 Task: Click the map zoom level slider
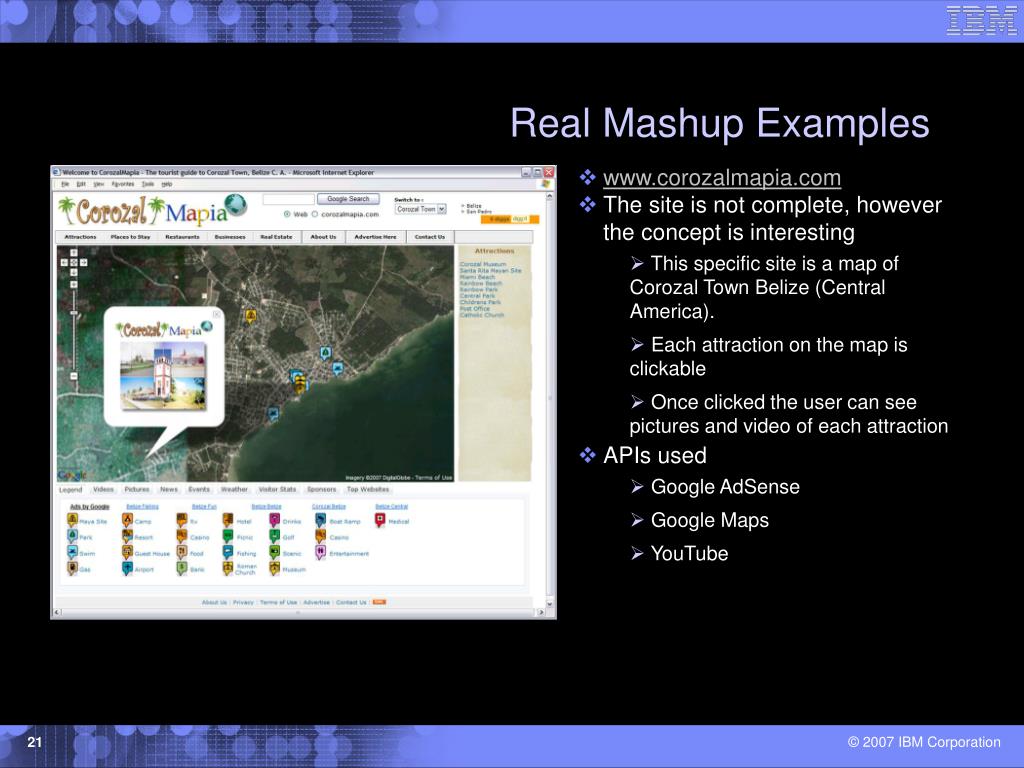pos(74,314)
